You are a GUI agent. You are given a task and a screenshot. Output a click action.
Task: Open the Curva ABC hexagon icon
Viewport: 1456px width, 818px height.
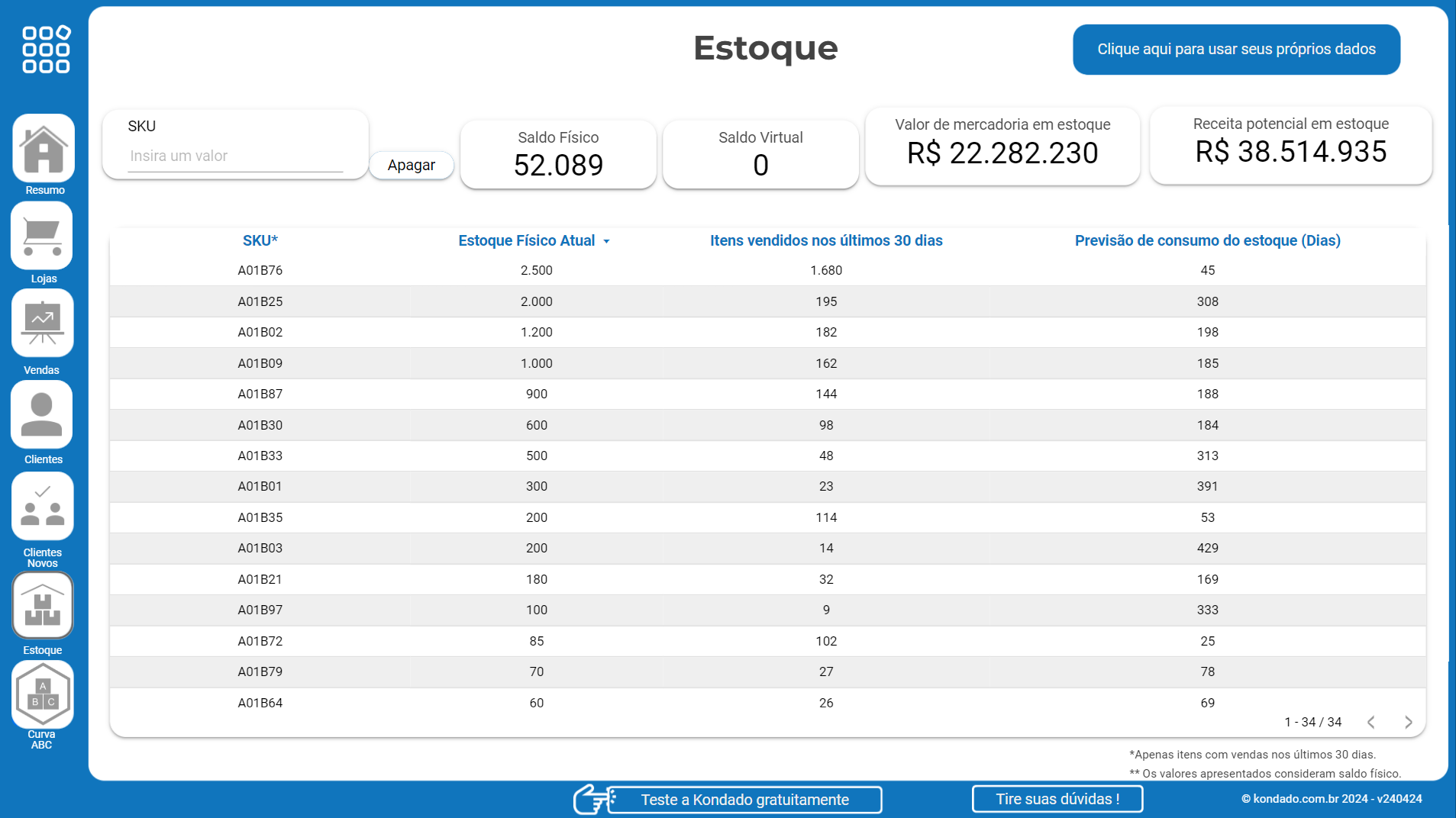click(43, 694)
